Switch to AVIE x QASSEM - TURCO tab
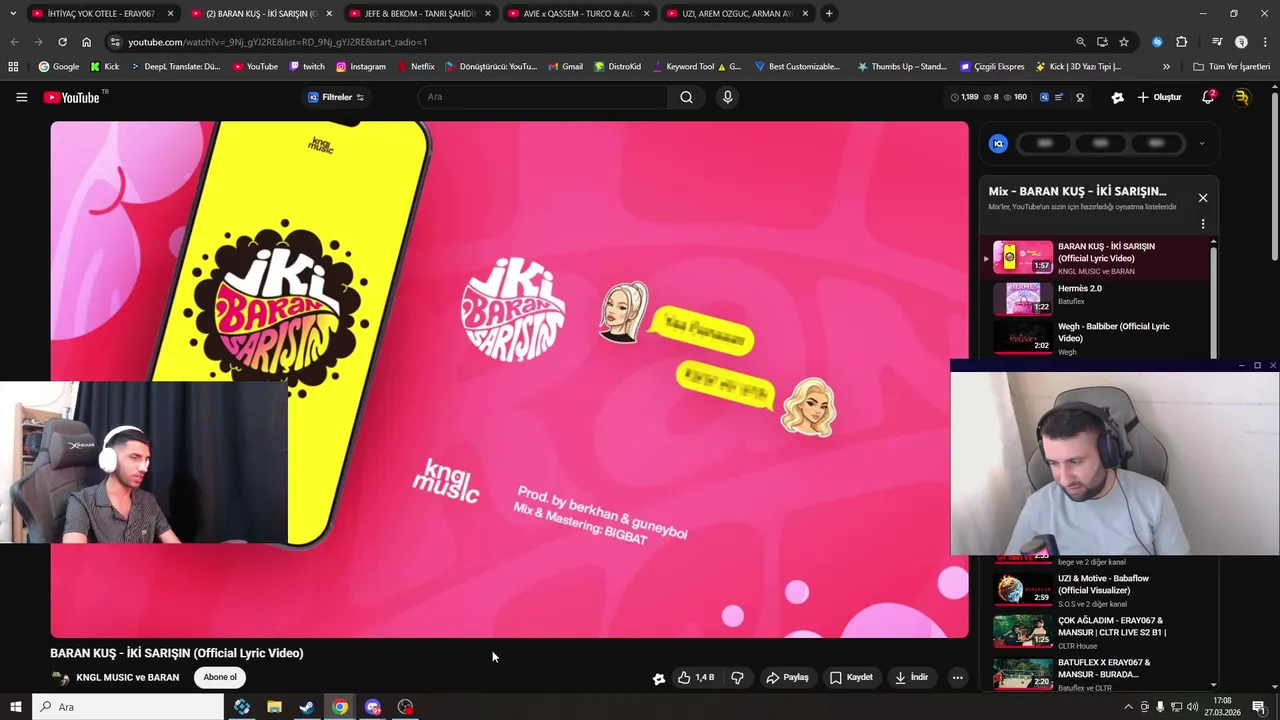The image size is (1280, 720). pos(578,14)
